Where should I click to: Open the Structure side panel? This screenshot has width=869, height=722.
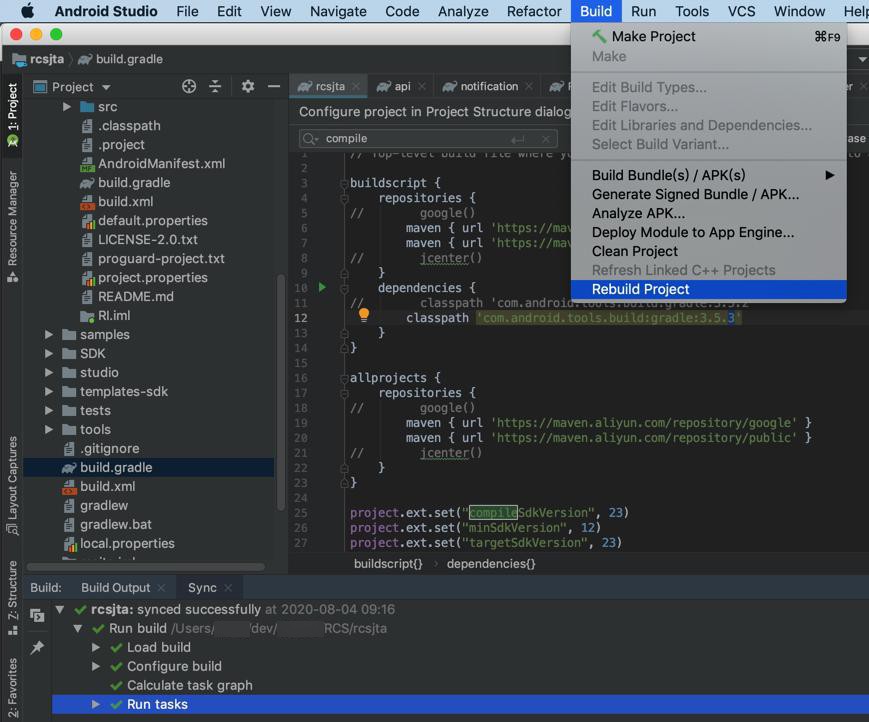tap(12, 598)
